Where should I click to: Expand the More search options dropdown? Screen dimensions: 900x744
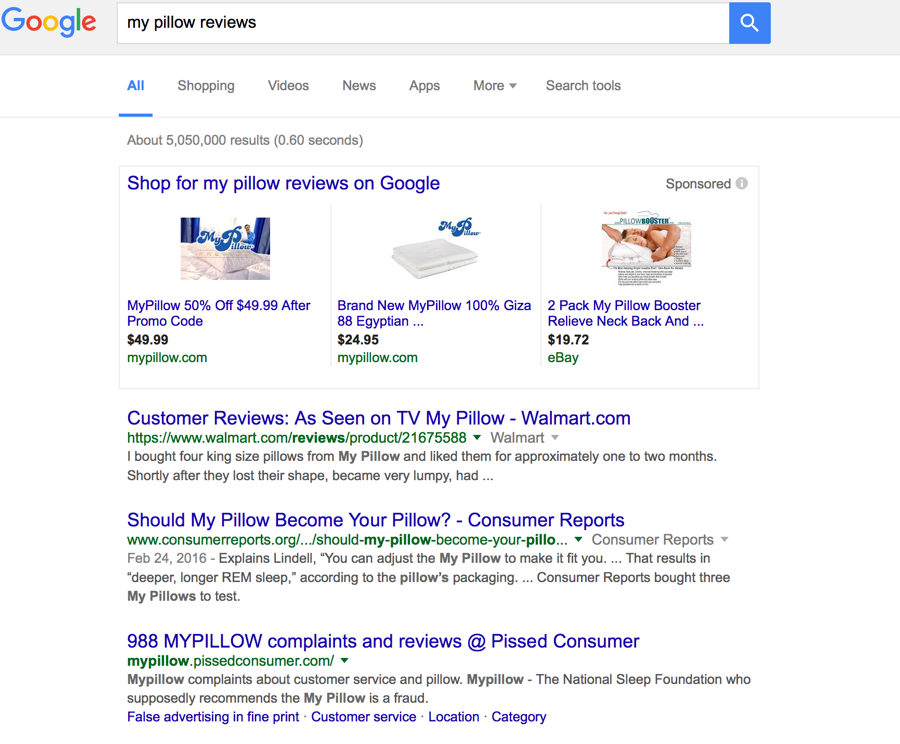tap(495, 86)
